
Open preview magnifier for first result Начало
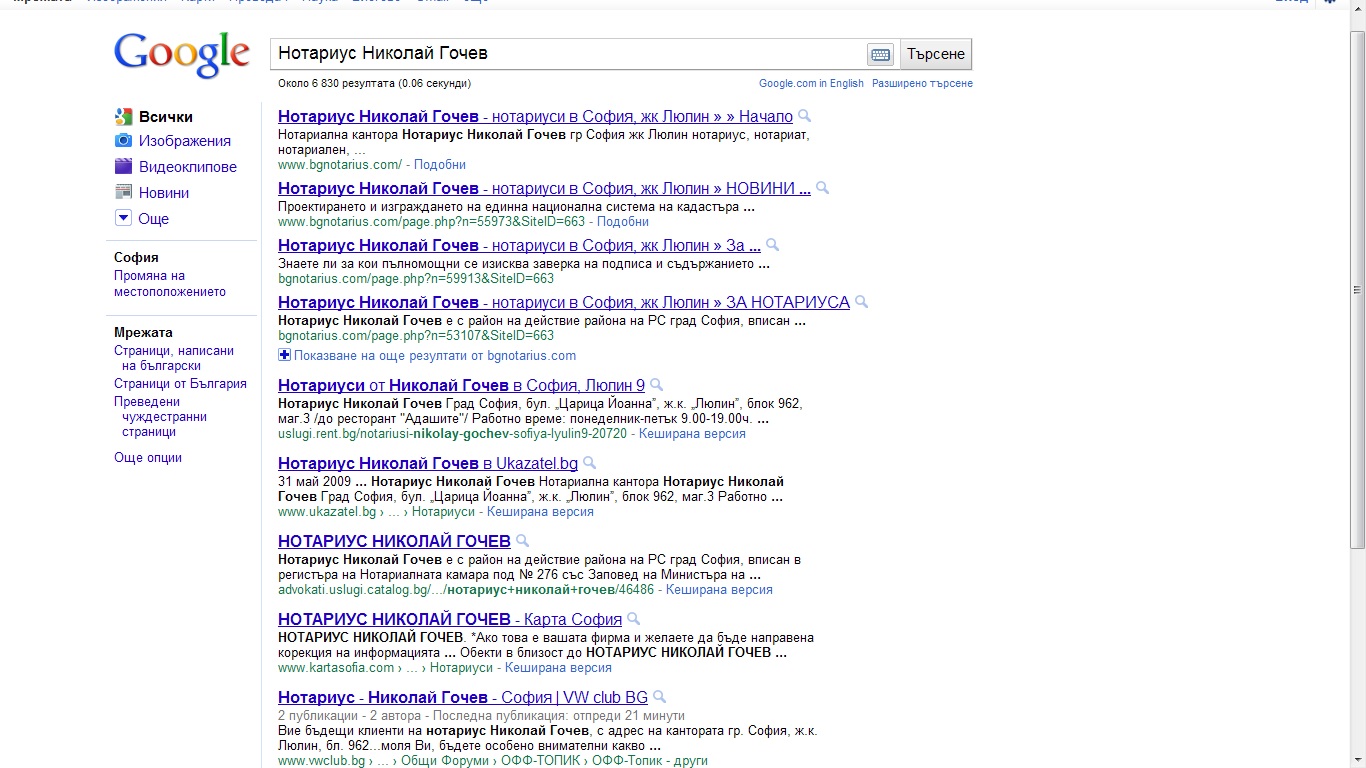click(805, 116)
